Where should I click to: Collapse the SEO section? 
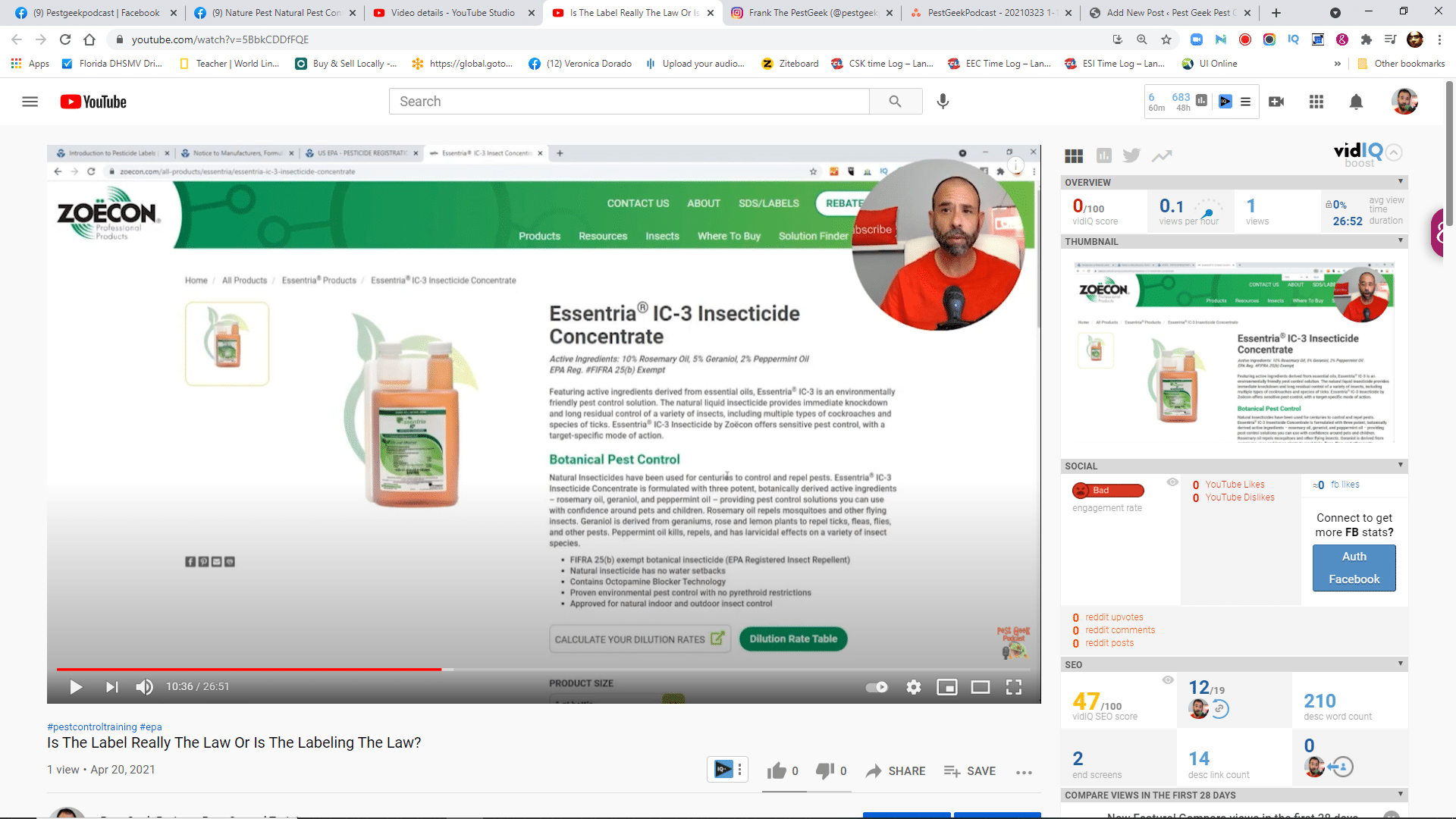pos(1401,664)
